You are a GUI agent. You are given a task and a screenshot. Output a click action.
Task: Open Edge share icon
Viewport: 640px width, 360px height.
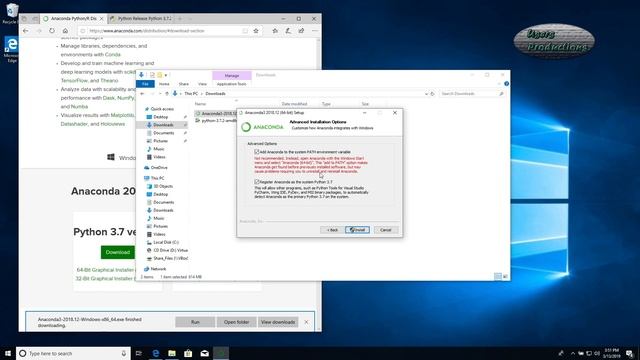(301, 31)
